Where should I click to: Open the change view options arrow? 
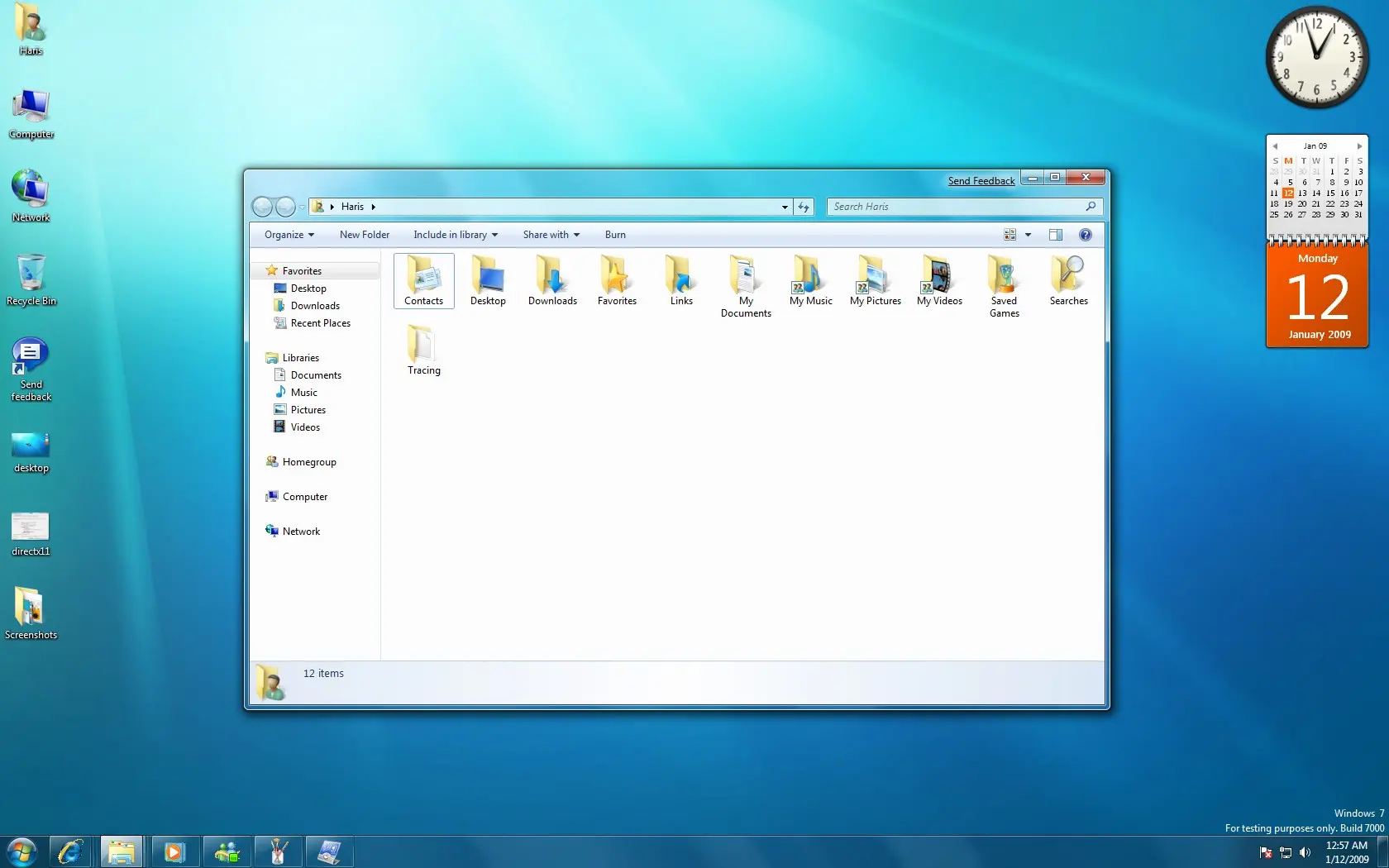coord(1028,235)
